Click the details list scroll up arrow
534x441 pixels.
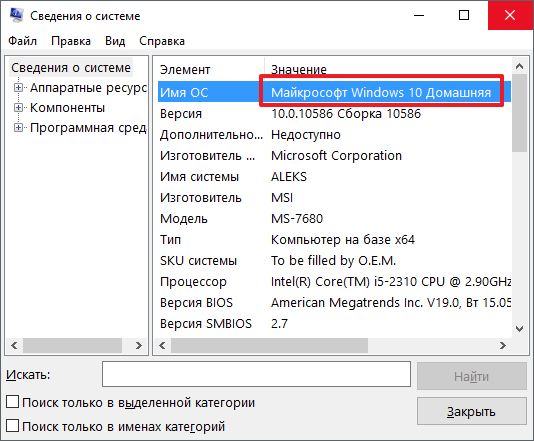(519, 66)
